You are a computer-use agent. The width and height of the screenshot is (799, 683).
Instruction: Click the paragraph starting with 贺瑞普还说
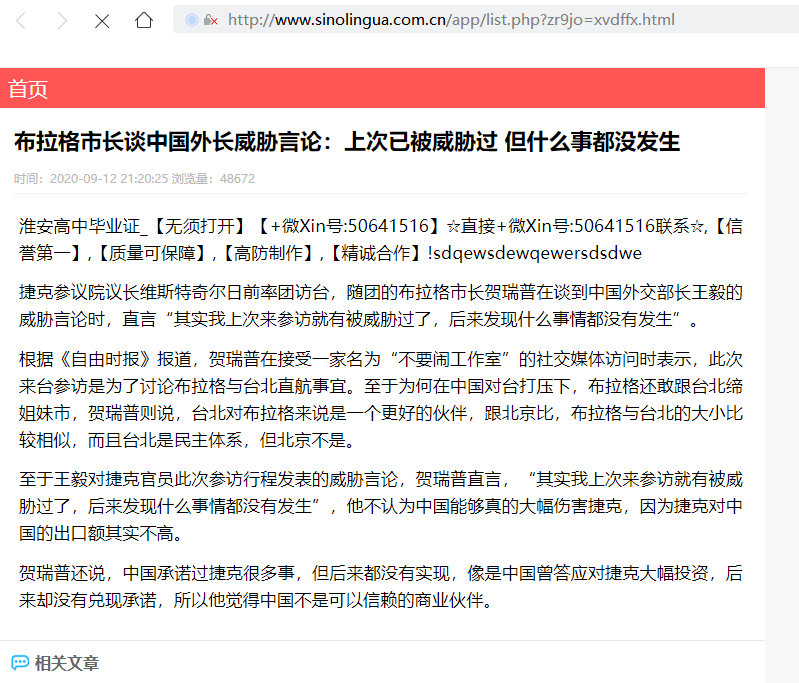point(381,587)
